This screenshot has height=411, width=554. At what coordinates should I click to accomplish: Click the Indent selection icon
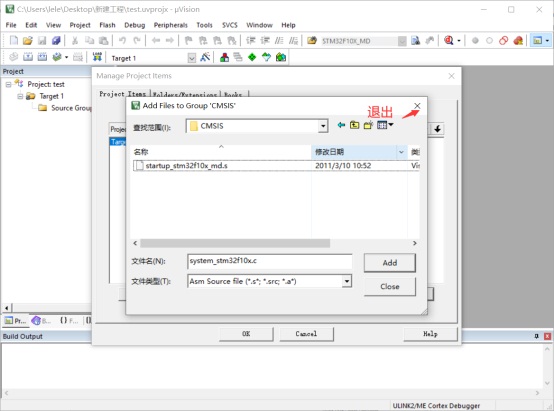(x=251, y=41)
